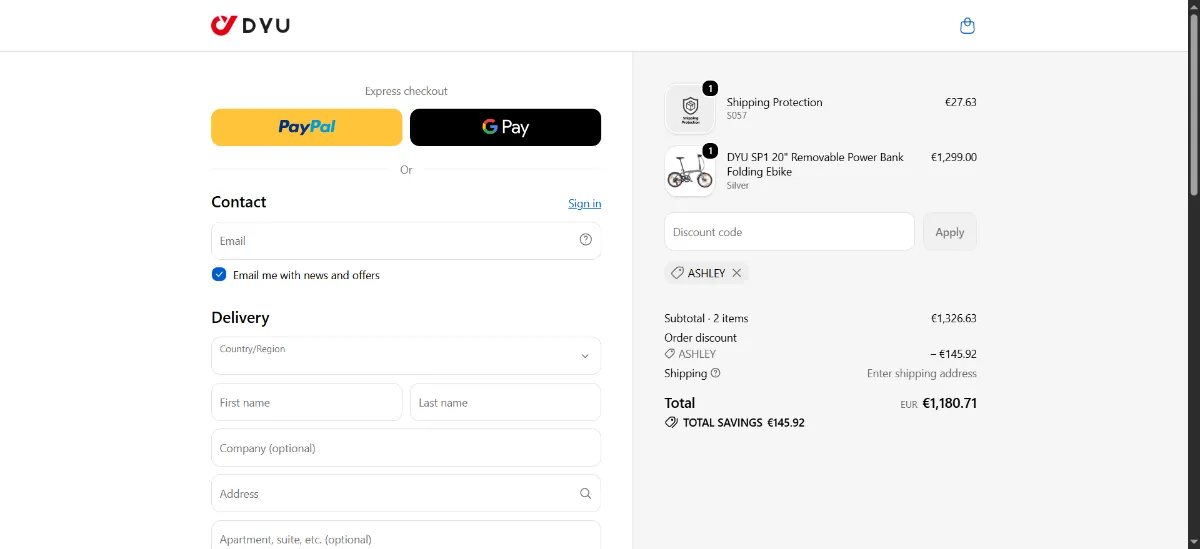Click the Delivery section heading
1200x549 pixels.
tap(240, 317)
